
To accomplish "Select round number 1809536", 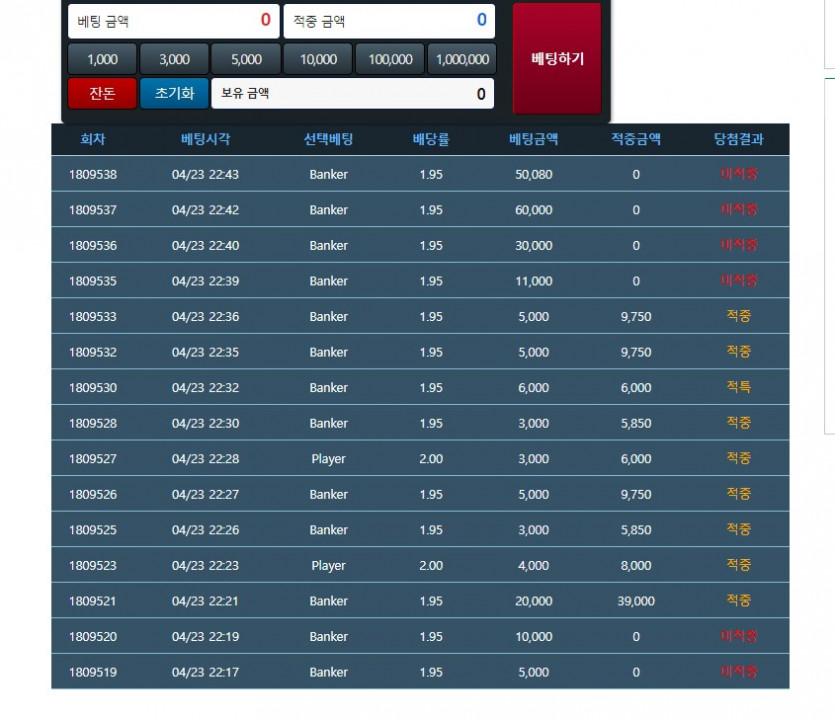I will pyautogui.click(x=93, y=246).
